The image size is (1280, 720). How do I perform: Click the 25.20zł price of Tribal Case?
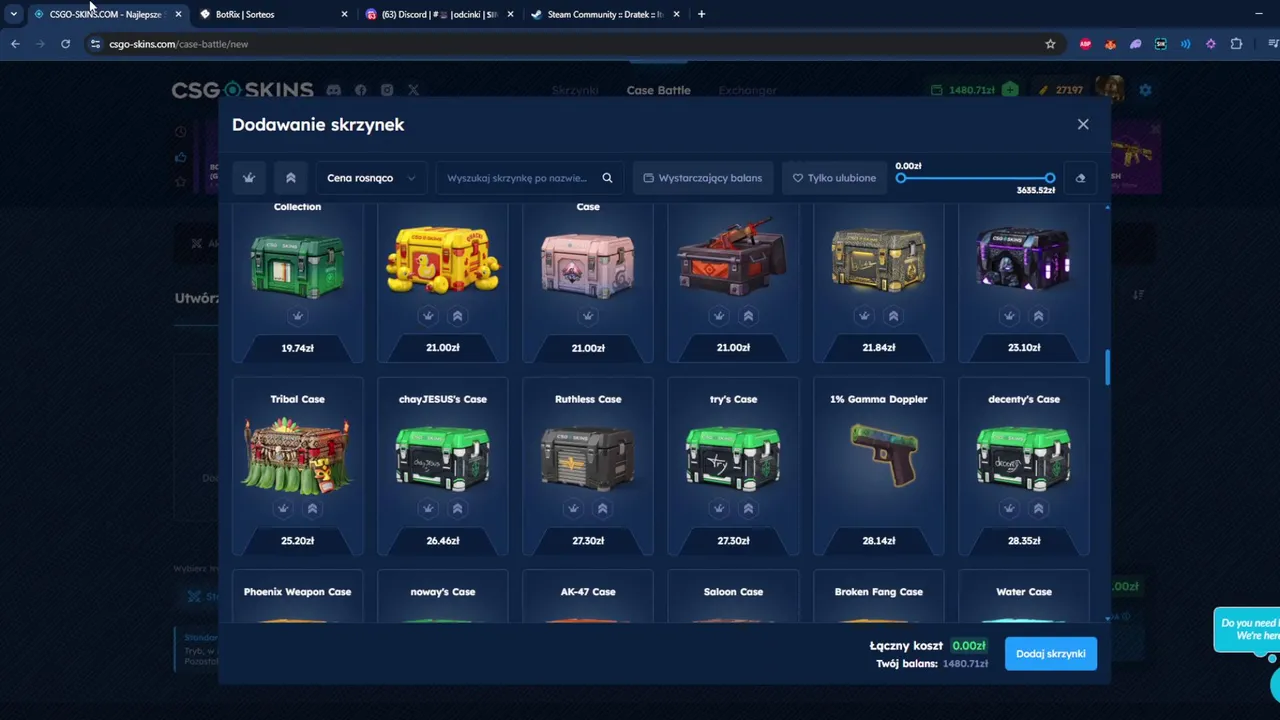click(x=297, y=541)
